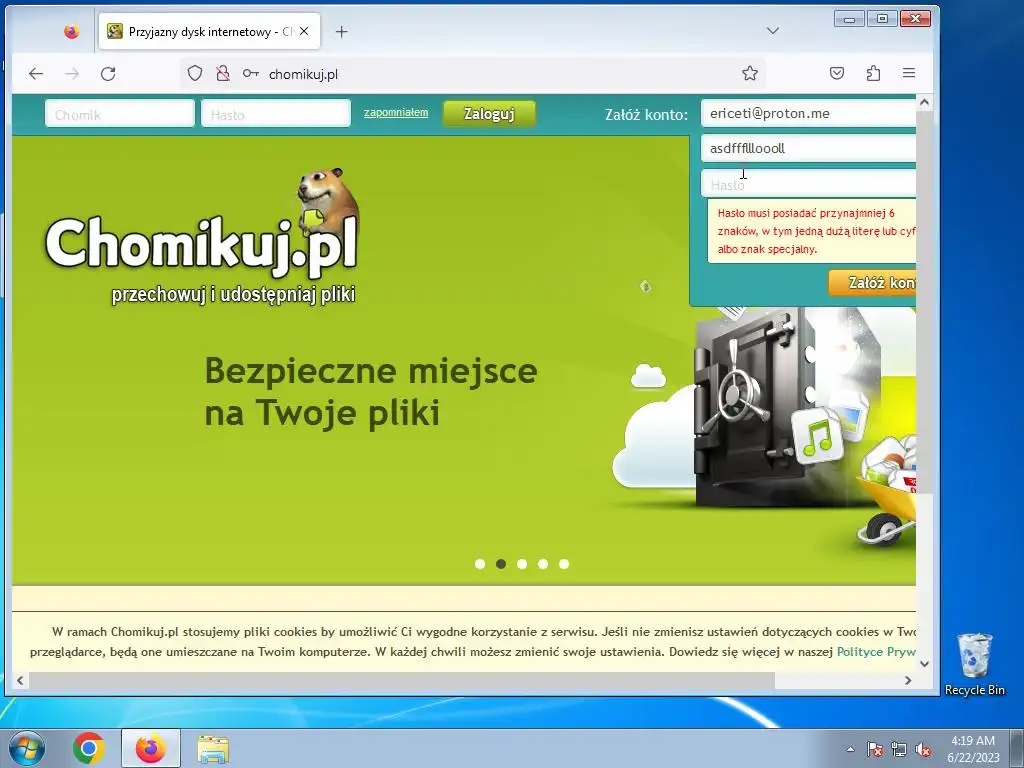Image resolution: width=1024 pixels, height=768 pixels.
Task: Click the crossed-out padlock security icon
Action: tap(223, 73)
